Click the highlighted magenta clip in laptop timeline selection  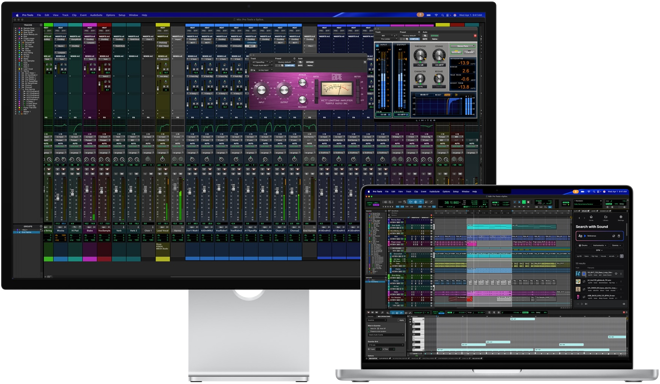click(x=489, y=293)
